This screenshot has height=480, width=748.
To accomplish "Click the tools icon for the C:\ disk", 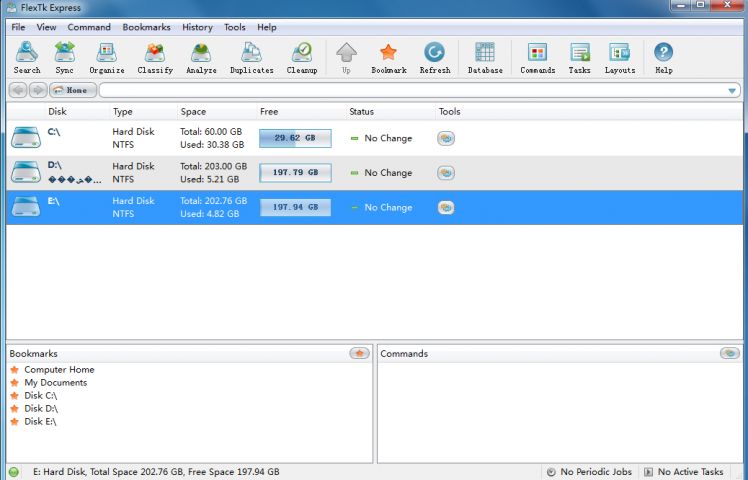I will 446,139.
